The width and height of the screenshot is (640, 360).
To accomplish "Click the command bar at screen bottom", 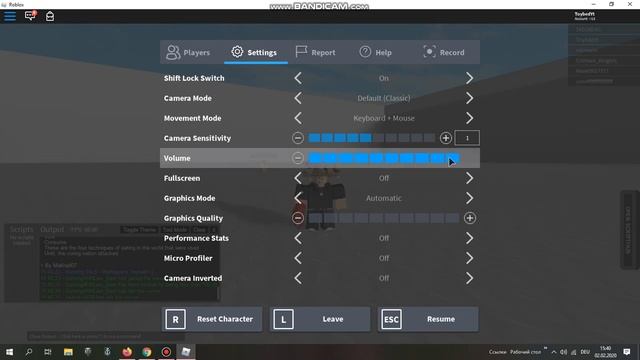I will click(106, 336).
